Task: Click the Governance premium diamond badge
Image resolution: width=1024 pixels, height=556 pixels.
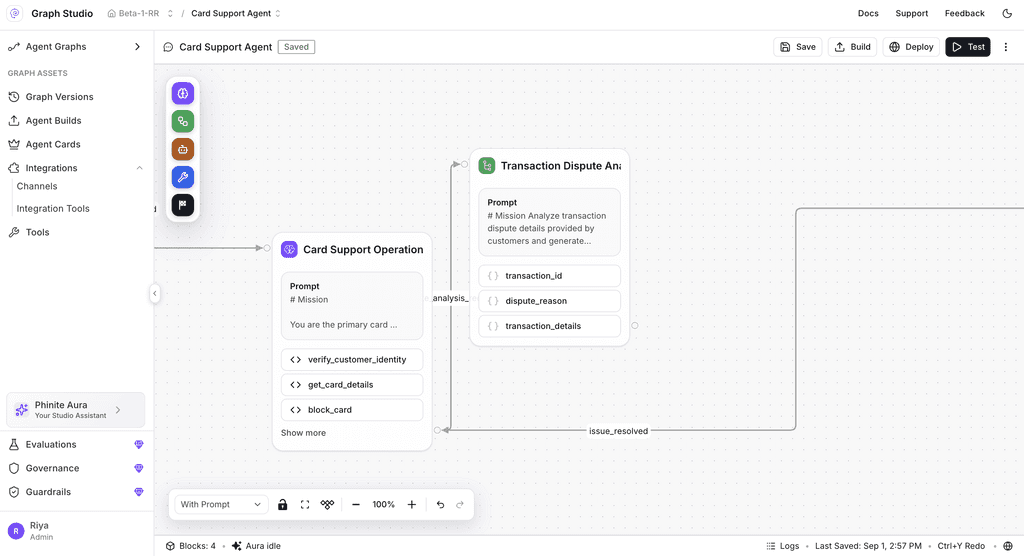Action: tap(138, 468)
